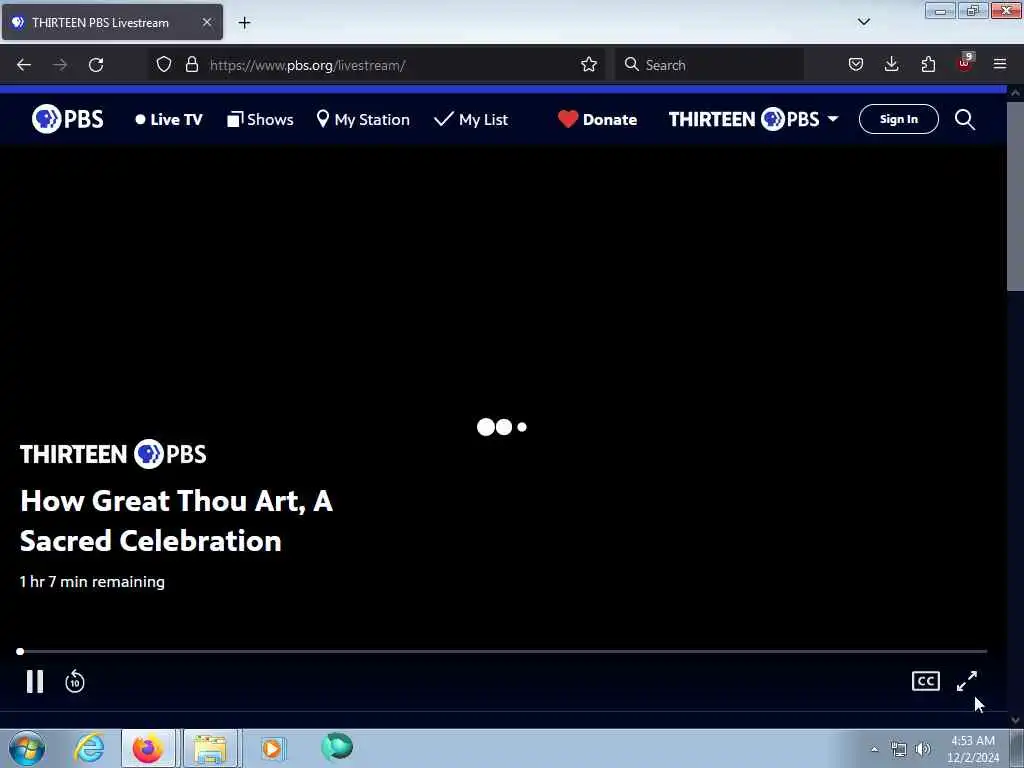Click the uBlock Origin extension icon

coord(965,63)
